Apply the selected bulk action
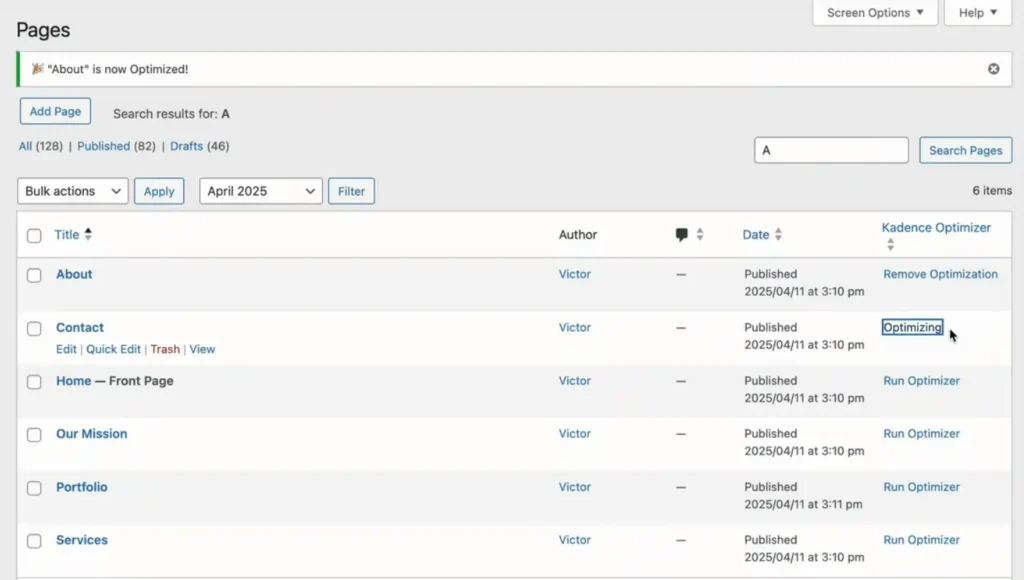The image size is (1024, 580). click(x=158, y=190)
